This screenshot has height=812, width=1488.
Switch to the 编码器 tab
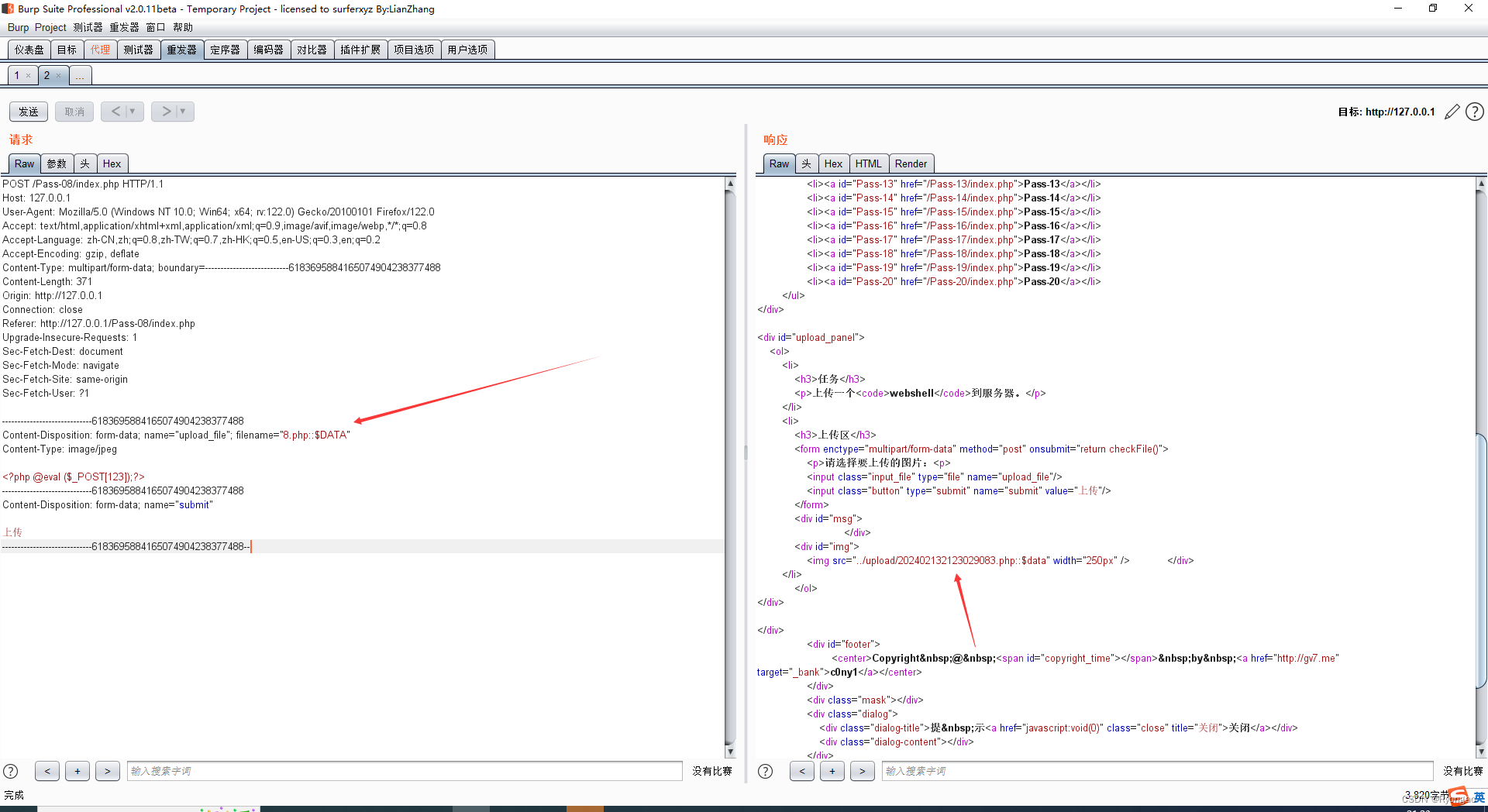coord(269,50)
